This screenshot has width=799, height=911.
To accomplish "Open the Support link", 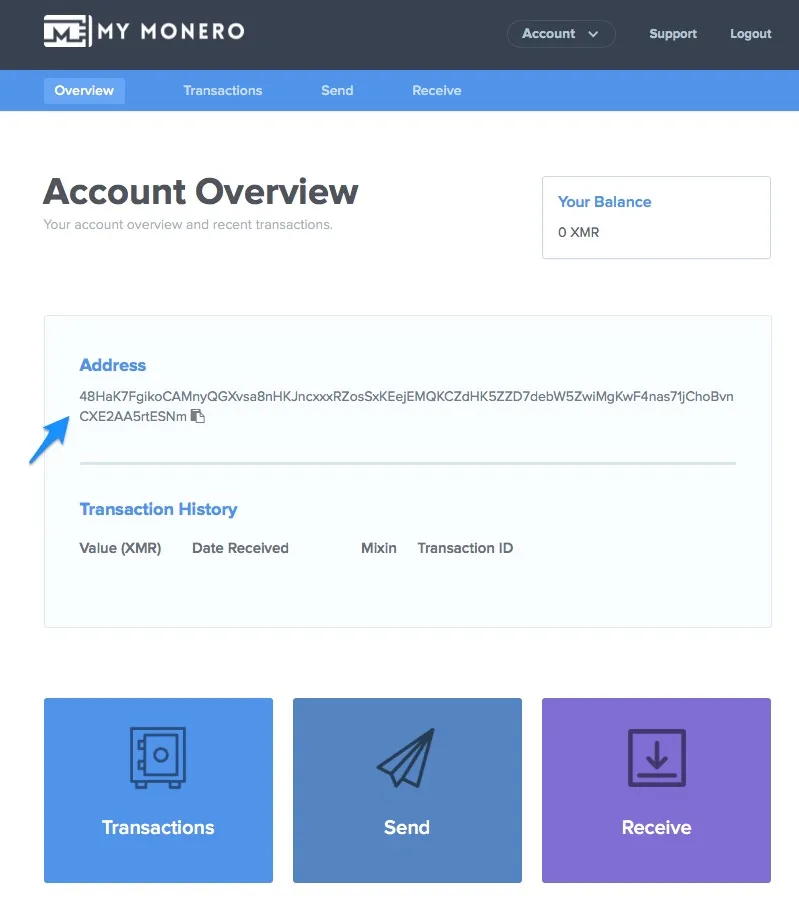I will (672, 34).
